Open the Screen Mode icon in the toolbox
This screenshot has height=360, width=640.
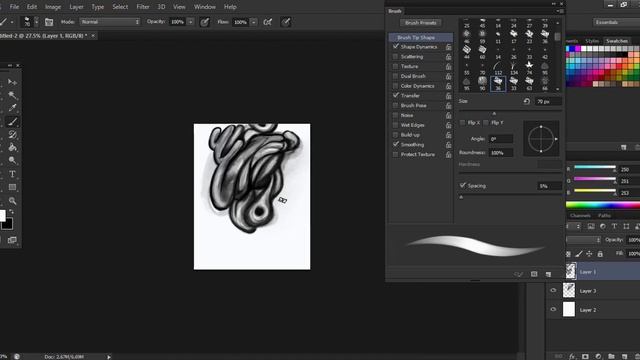coord(12,240)
